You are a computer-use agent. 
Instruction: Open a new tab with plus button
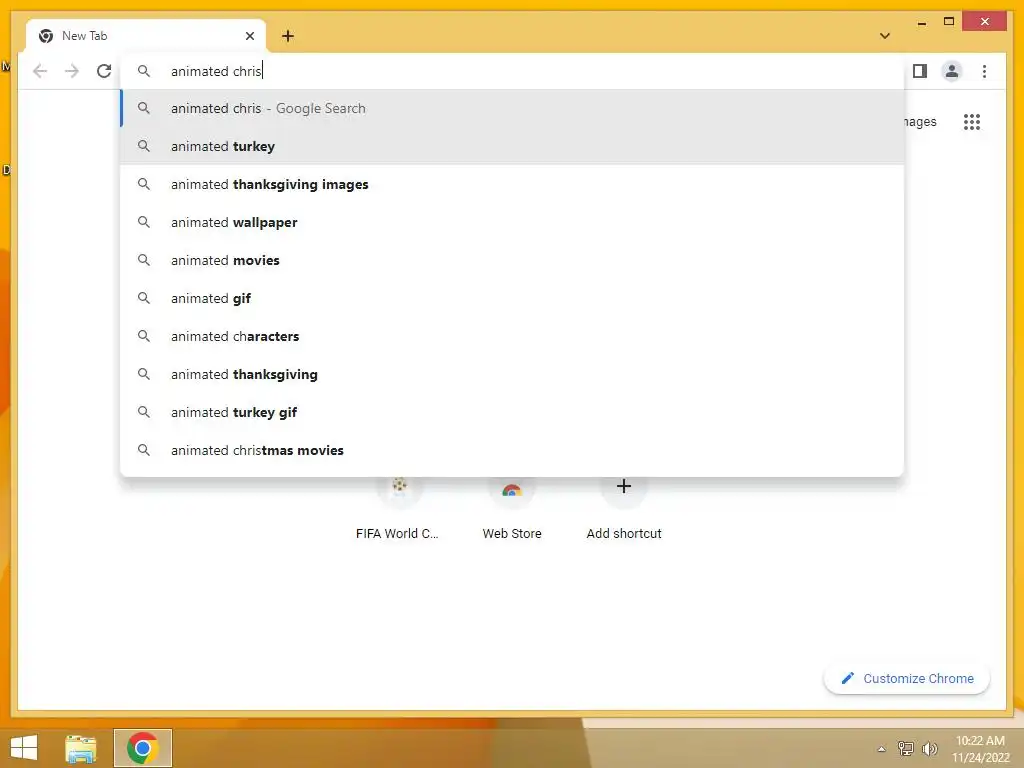[287, 36]
